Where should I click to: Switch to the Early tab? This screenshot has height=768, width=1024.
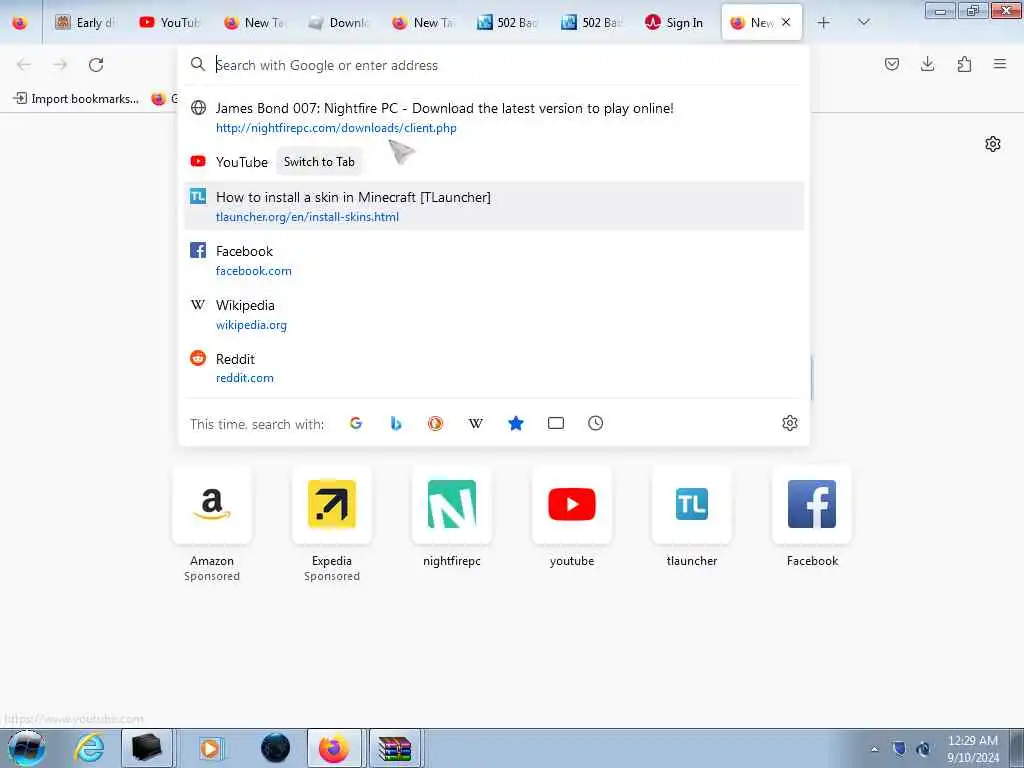[x=86, y=23]
